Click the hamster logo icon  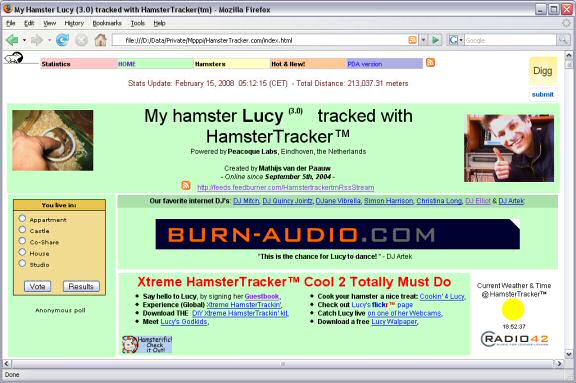pyautogui.click(x=14, y=58)
